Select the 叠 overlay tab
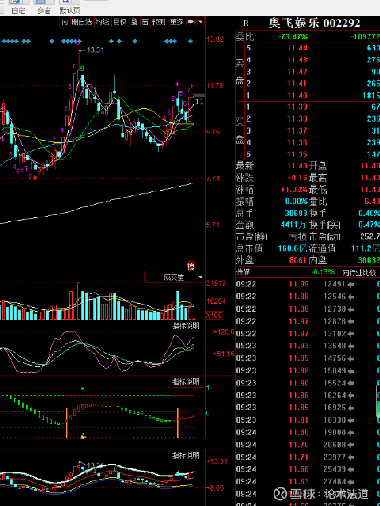380x506 pixels. click(134, 22)
